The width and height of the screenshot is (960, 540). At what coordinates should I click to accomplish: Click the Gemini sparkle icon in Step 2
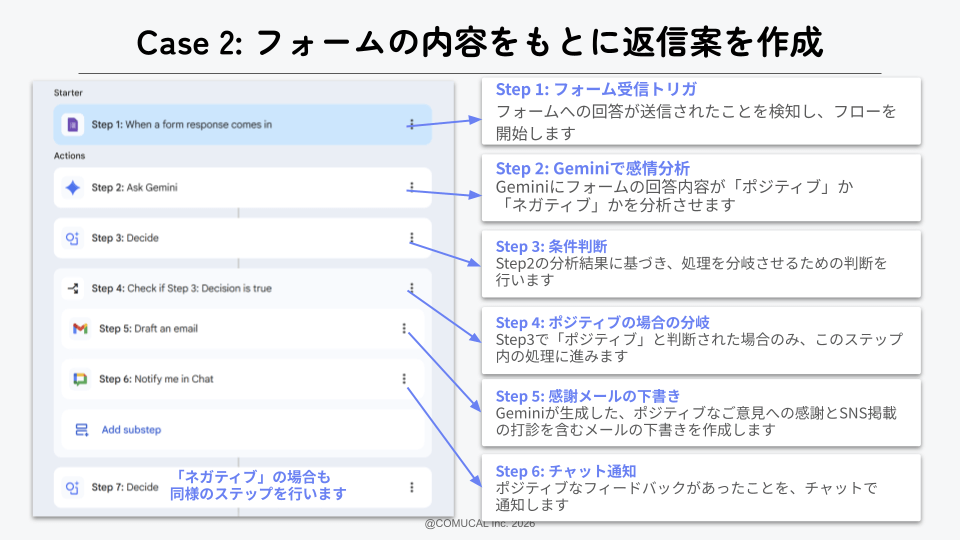point(72,188)
